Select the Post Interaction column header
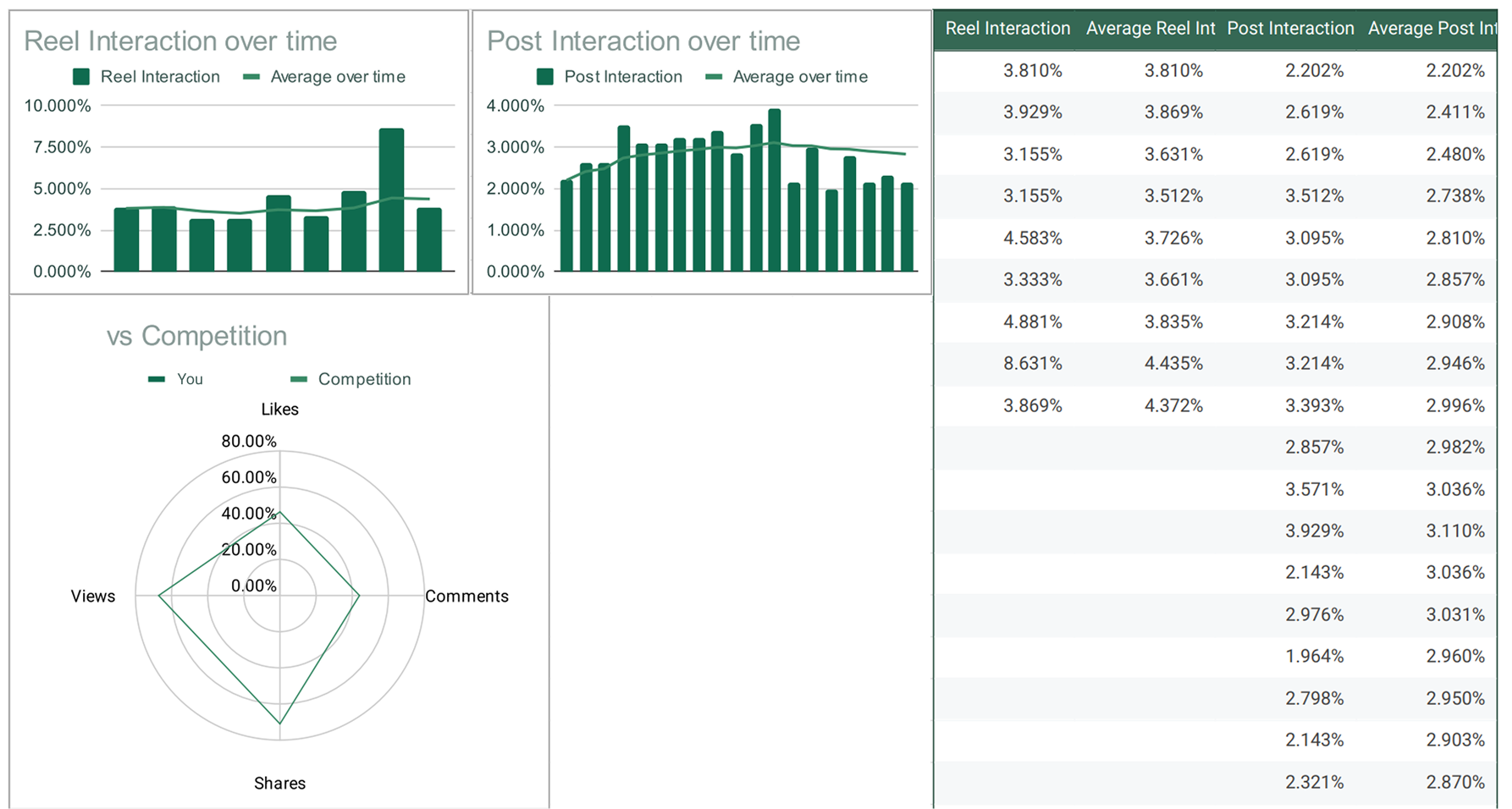The width and height of the screenshot is (1512, 809). [1290, 29]
